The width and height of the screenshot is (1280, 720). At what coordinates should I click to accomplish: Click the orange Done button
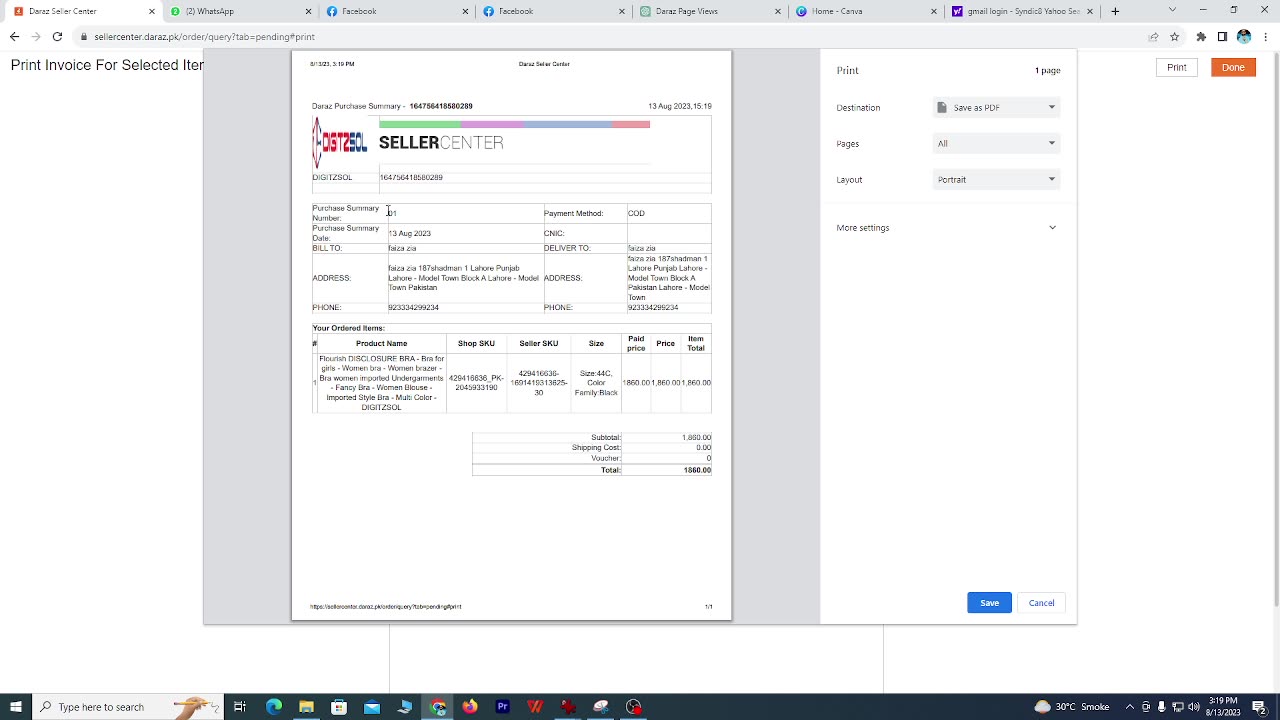click(1233, 67)
